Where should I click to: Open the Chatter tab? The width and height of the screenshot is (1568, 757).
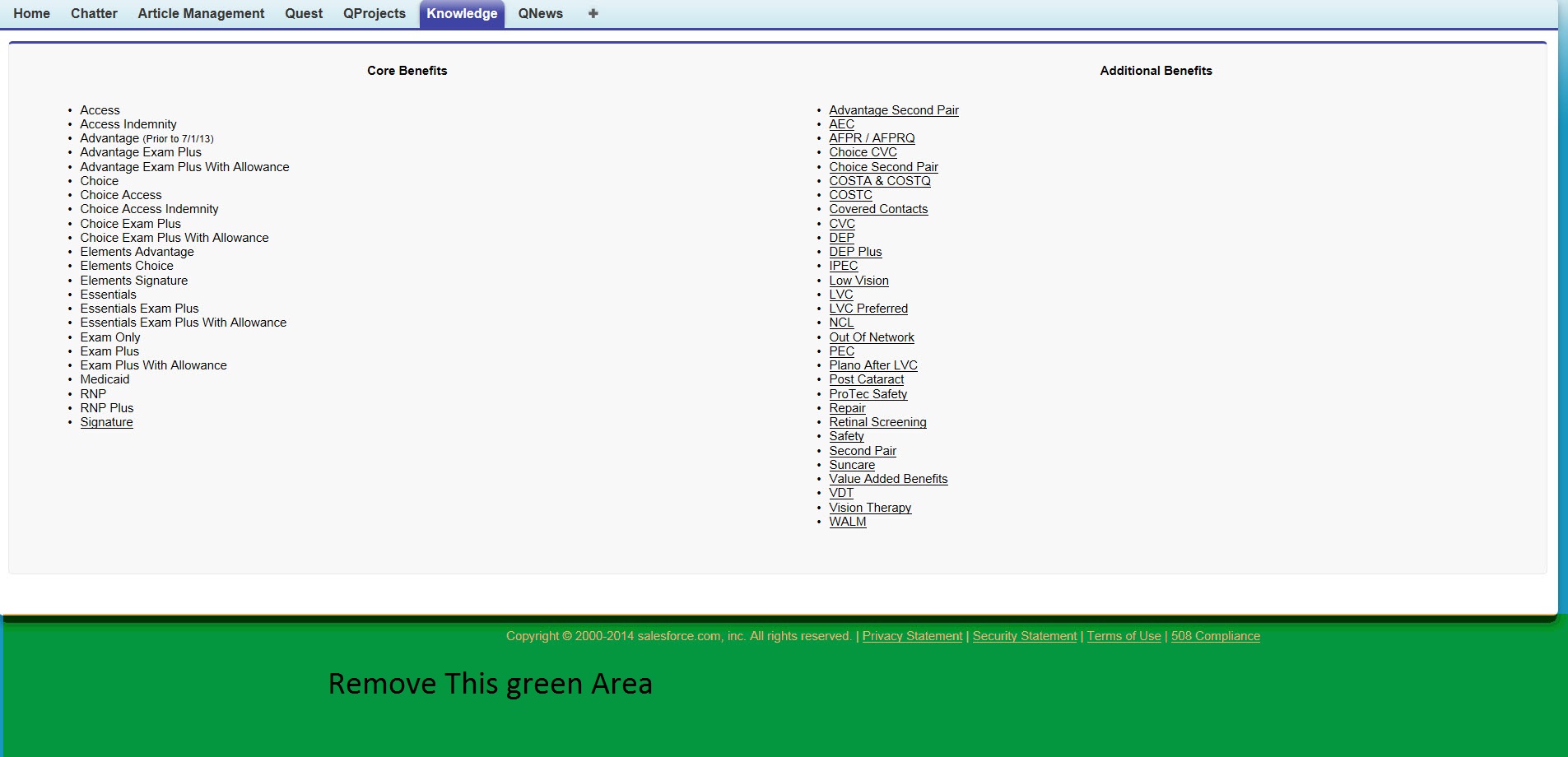(x=93, y=13)
